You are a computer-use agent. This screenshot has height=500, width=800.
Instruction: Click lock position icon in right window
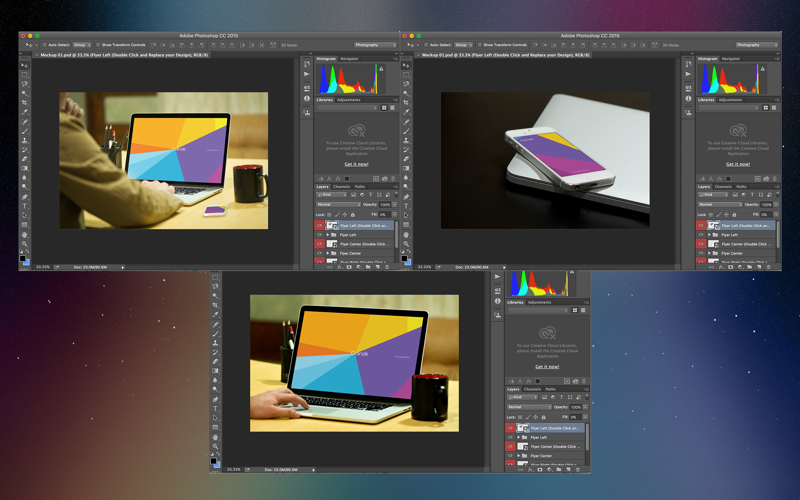pyautogui.click(x=726, y=215)
